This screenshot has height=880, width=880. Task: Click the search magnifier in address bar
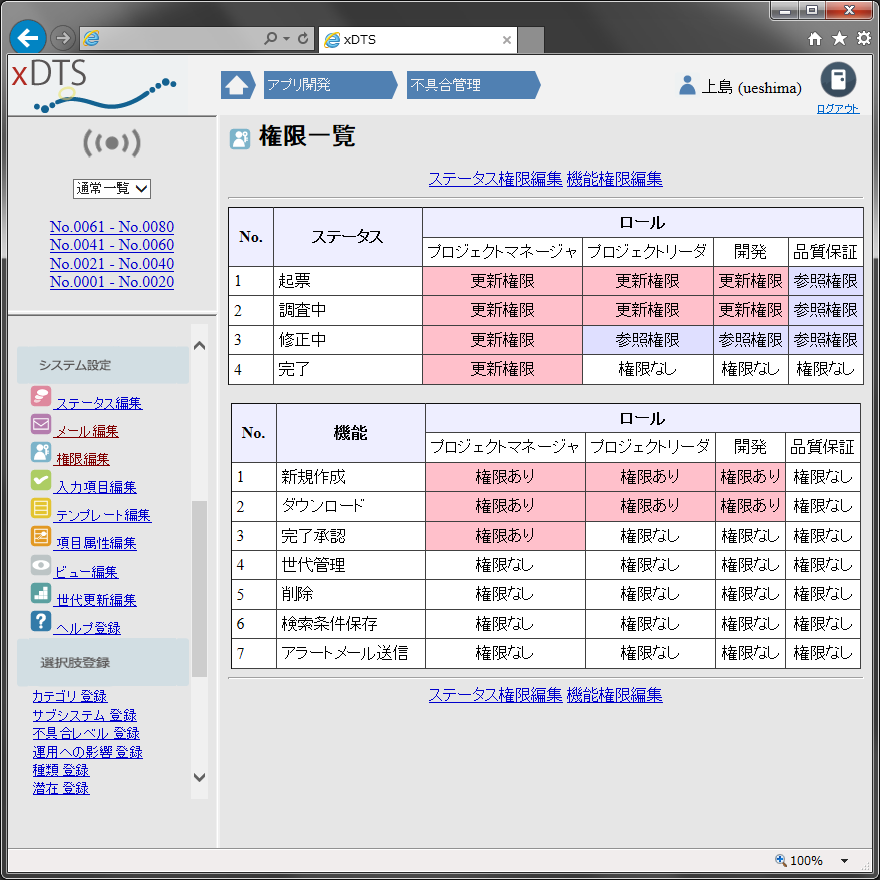271,38
